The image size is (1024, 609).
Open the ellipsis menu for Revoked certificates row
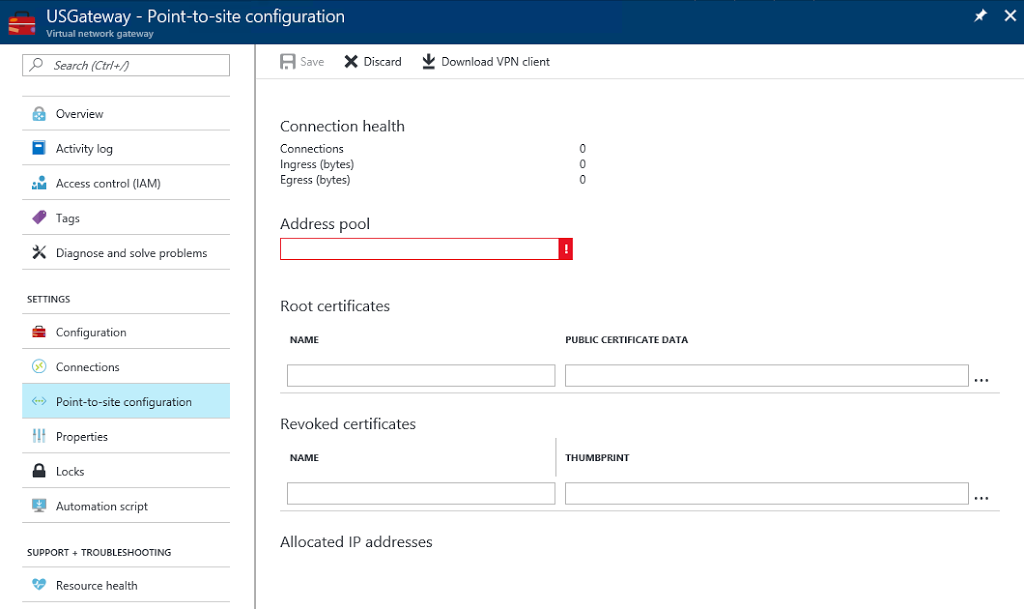click(981, 497)
